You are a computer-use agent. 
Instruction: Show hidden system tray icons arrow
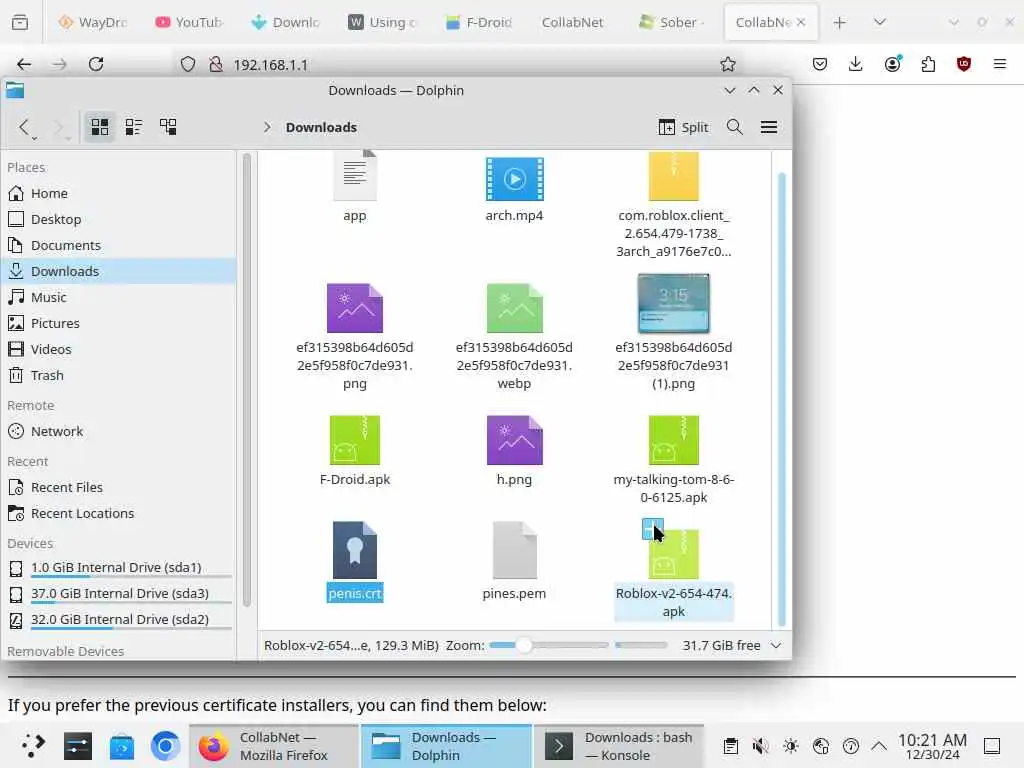click(879, 746)
